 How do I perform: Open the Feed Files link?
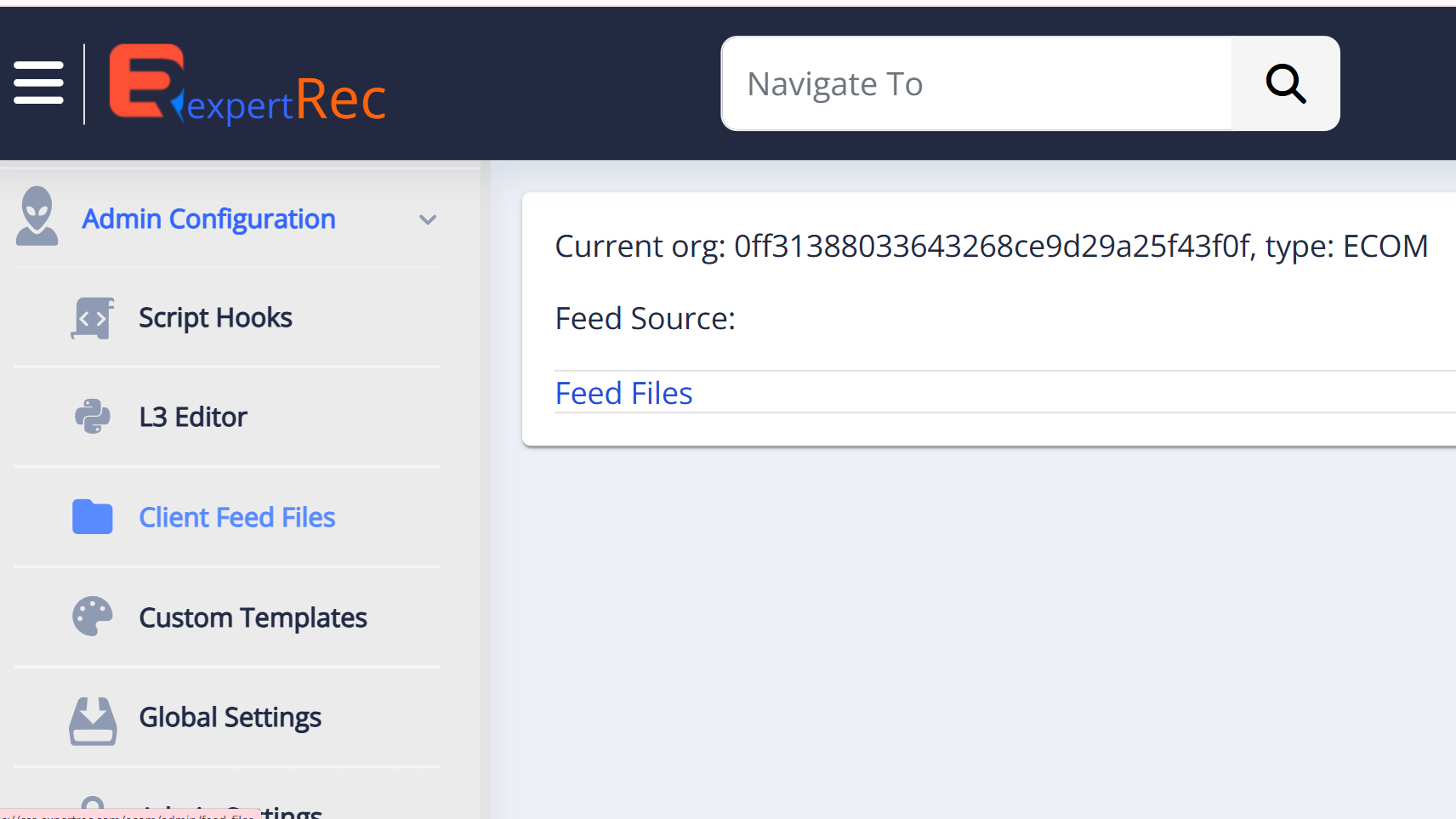623,394
